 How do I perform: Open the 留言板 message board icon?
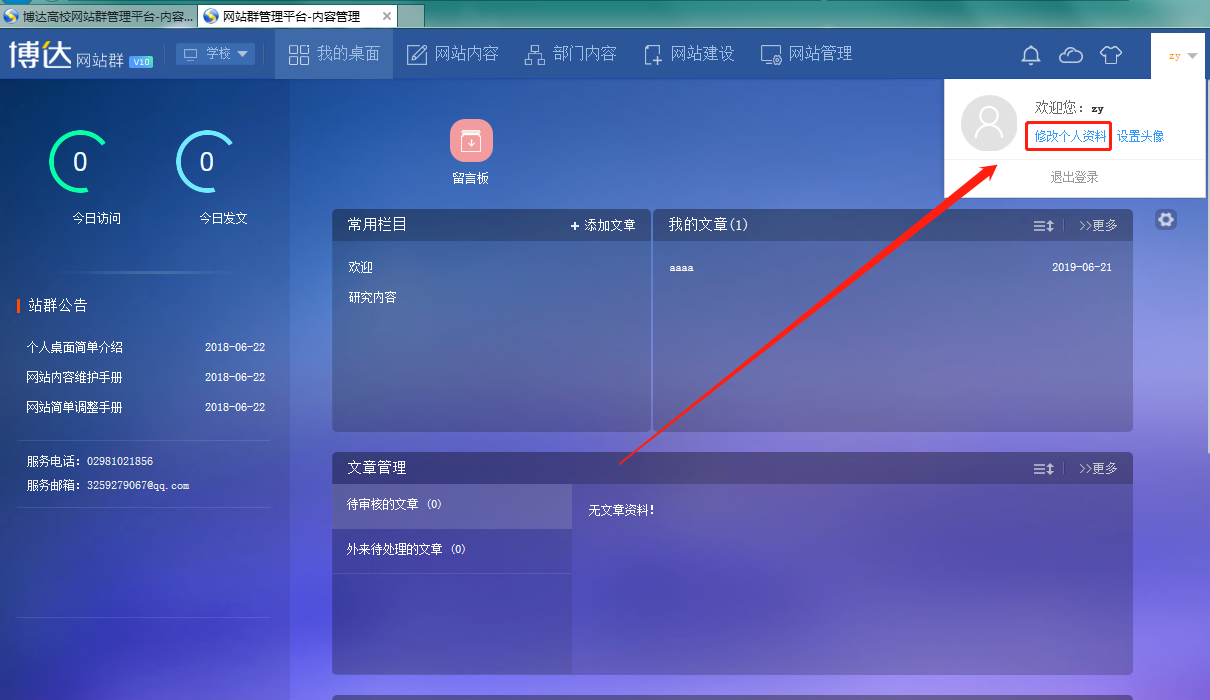tap(471, 141)
